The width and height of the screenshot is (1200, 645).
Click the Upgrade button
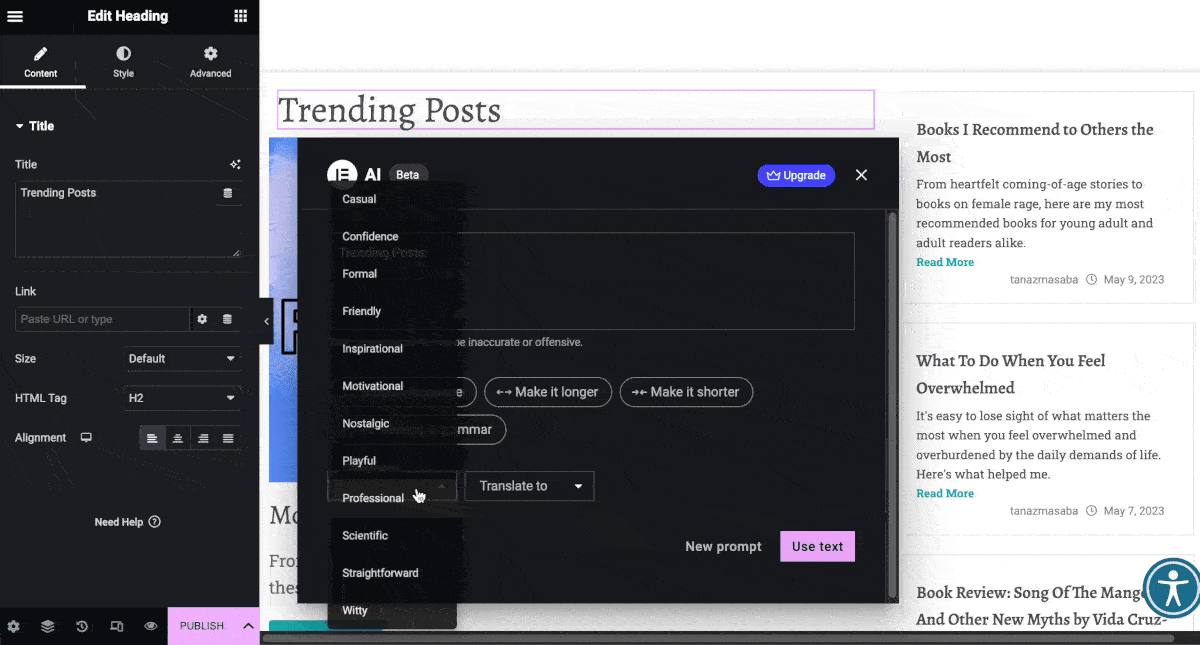tap(796, 175)
